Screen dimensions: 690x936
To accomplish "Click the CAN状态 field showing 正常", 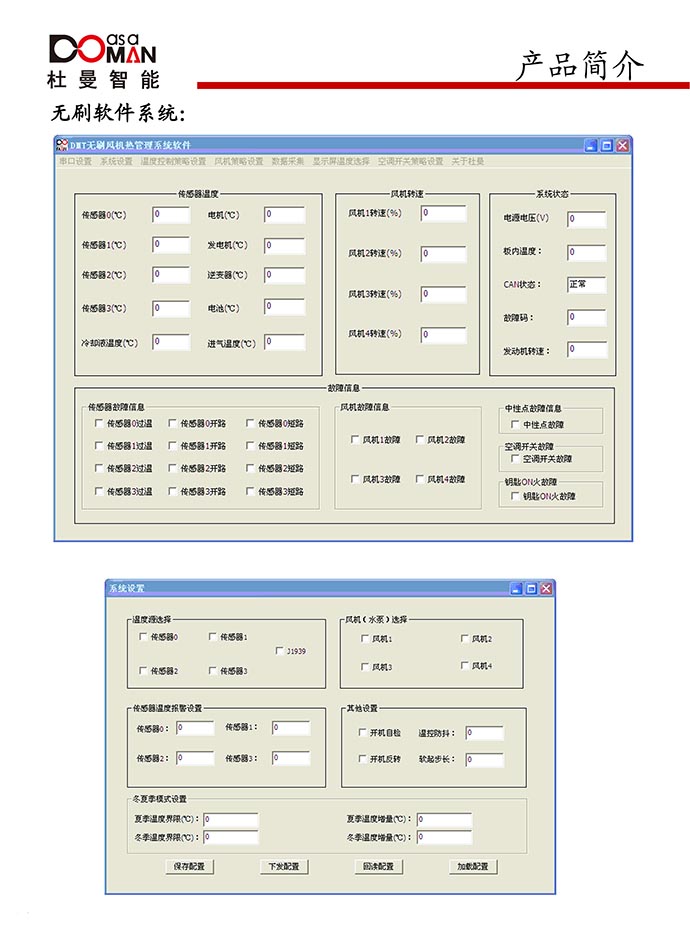I will click(587, 285).
